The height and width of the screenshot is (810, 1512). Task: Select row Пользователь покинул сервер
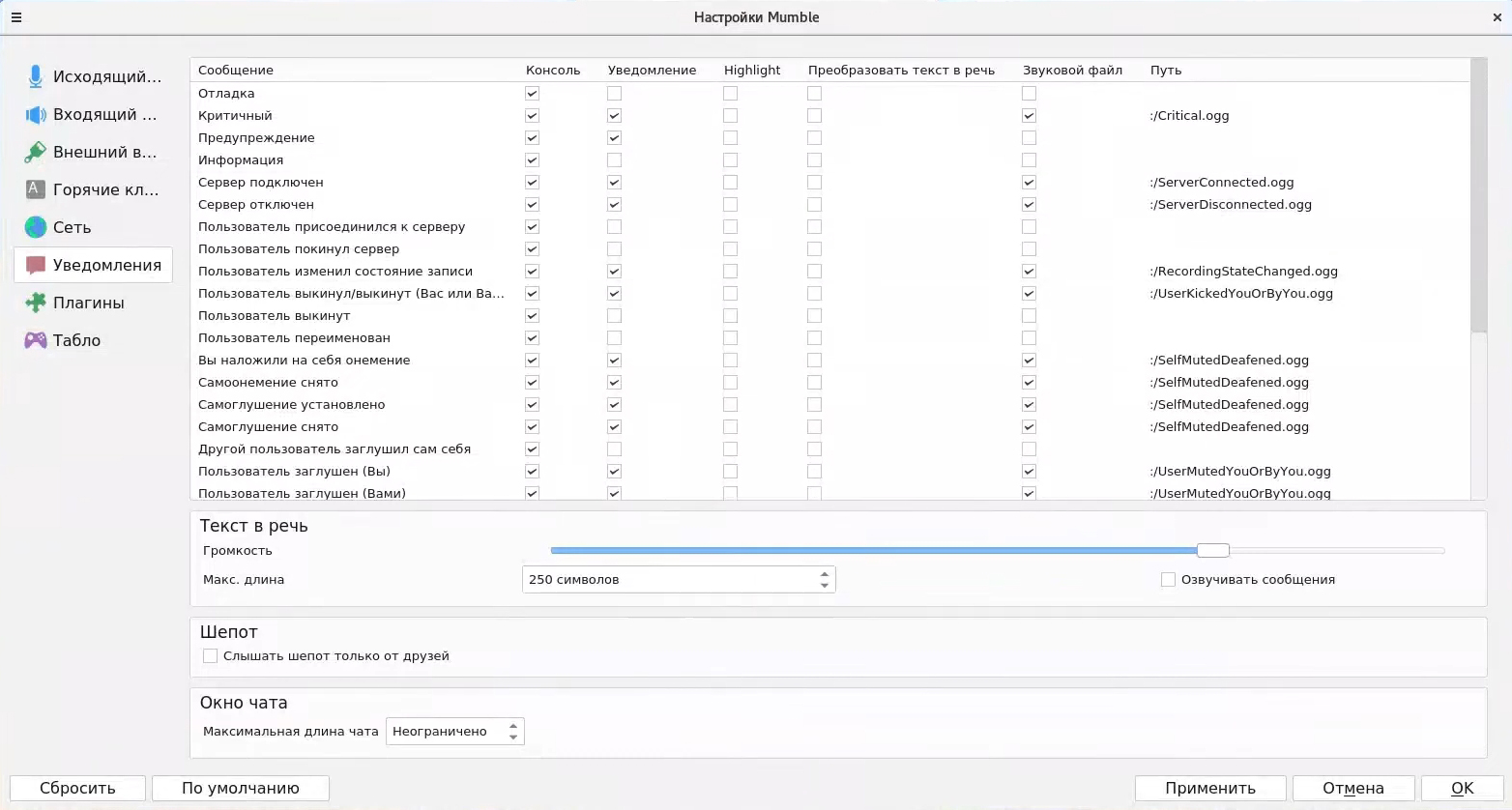(x=299, y=249)
